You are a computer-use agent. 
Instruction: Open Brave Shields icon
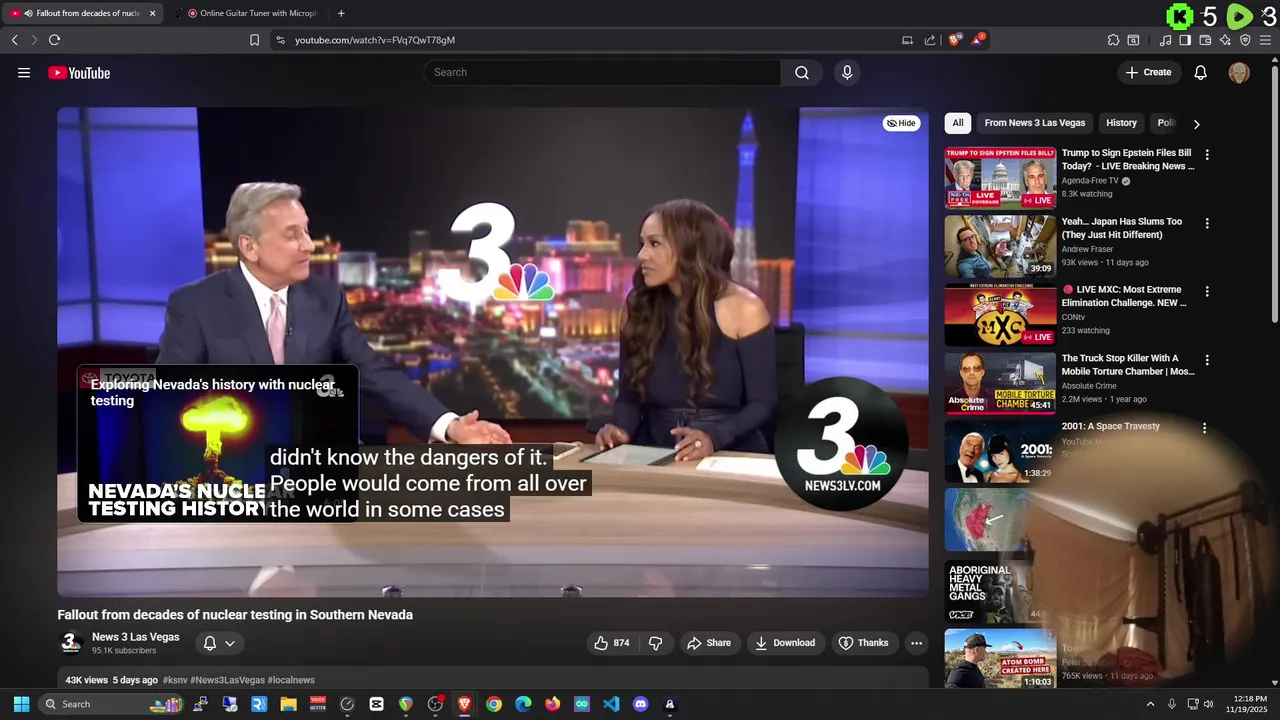pos(955,40)
